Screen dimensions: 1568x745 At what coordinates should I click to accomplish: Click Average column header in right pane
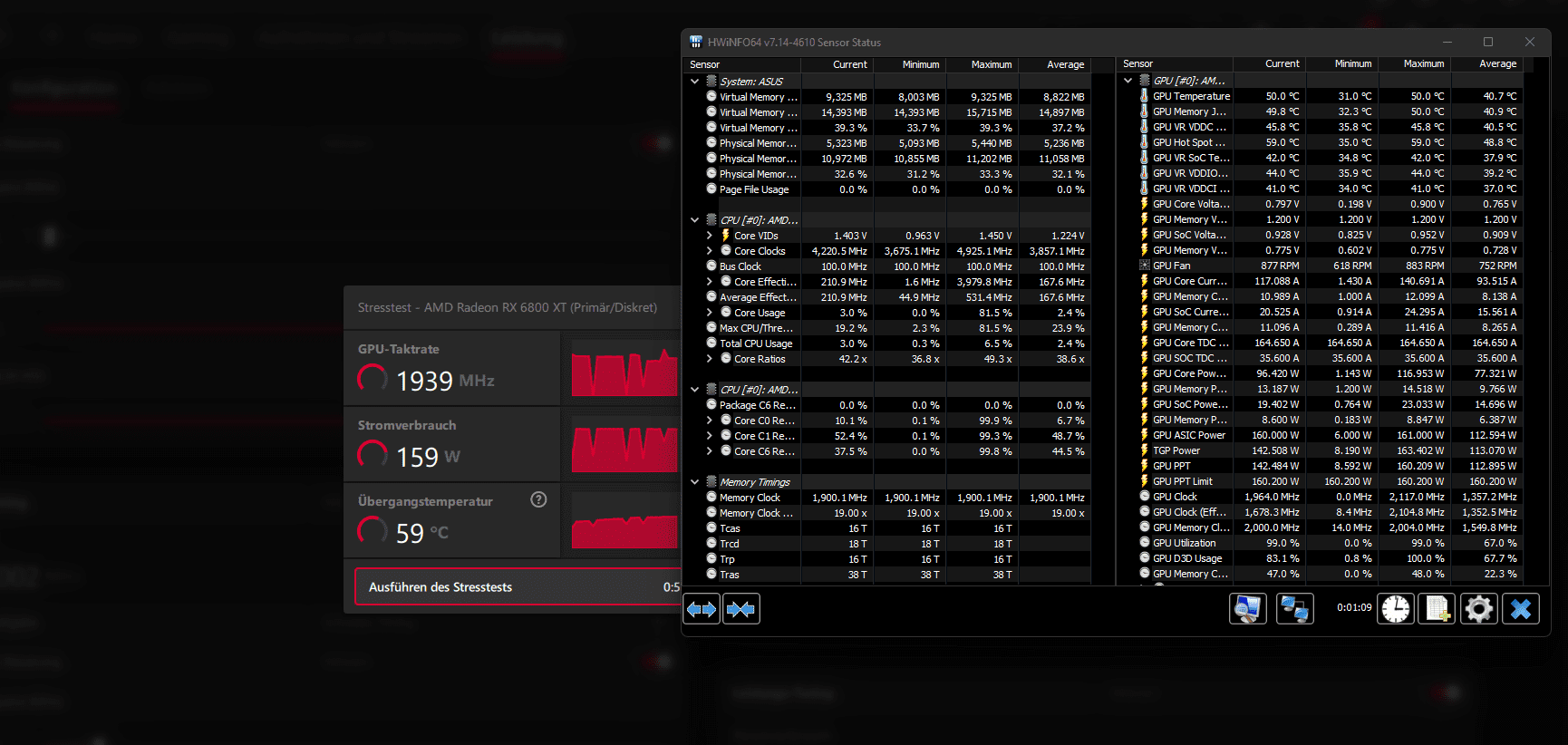click(x=1486, y=64)
